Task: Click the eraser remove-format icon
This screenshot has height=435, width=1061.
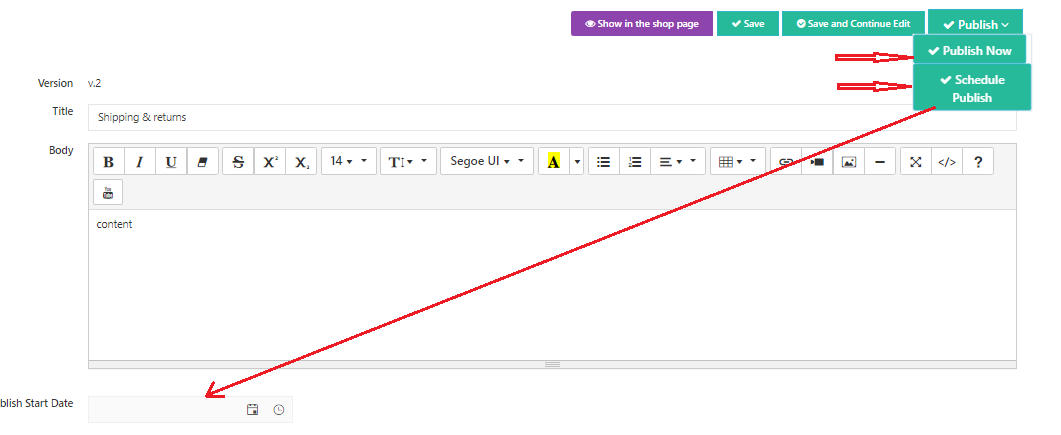Action: (x=202, y=162)
